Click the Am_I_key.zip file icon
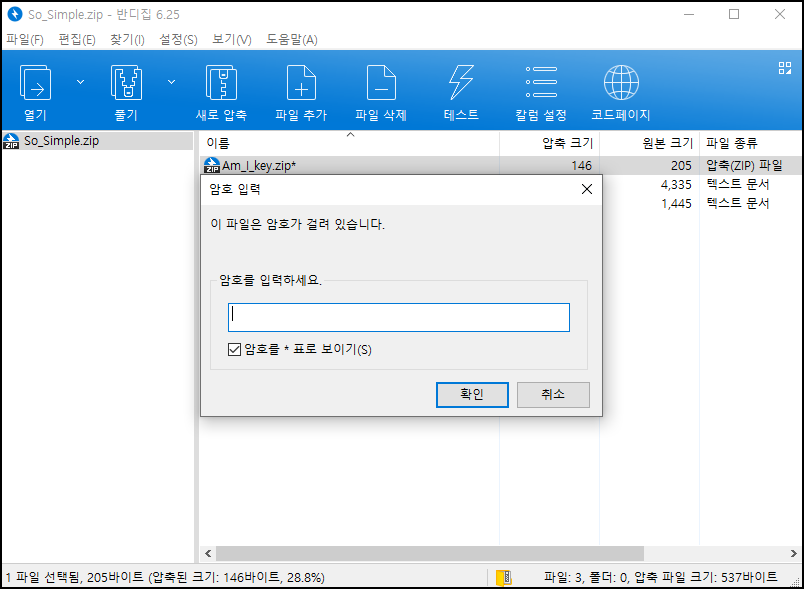The height and width of the screenshot is (589, 804). coord(212,165)
